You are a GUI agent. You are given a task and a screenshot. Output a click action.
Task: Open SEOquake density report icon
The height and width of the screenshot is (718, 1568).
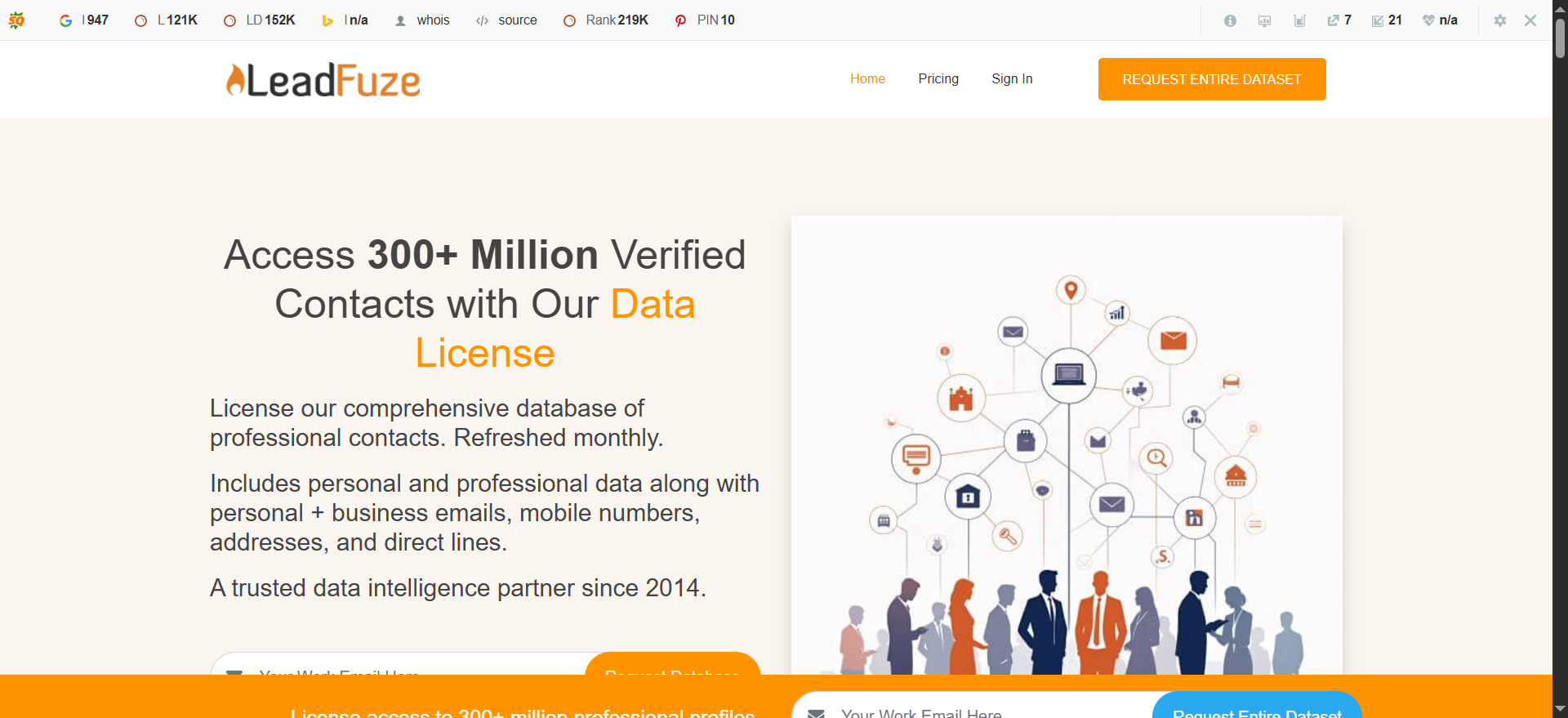1299,20
